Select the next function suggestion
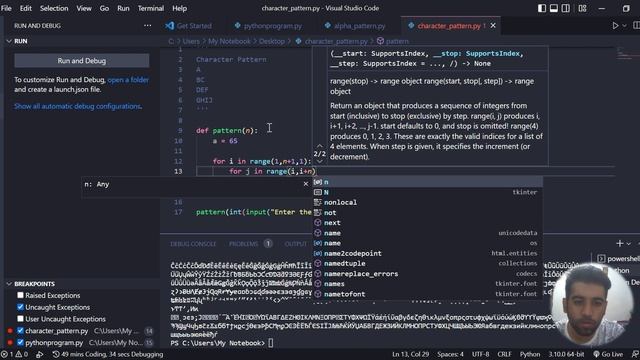 click(x=427, y=223)
